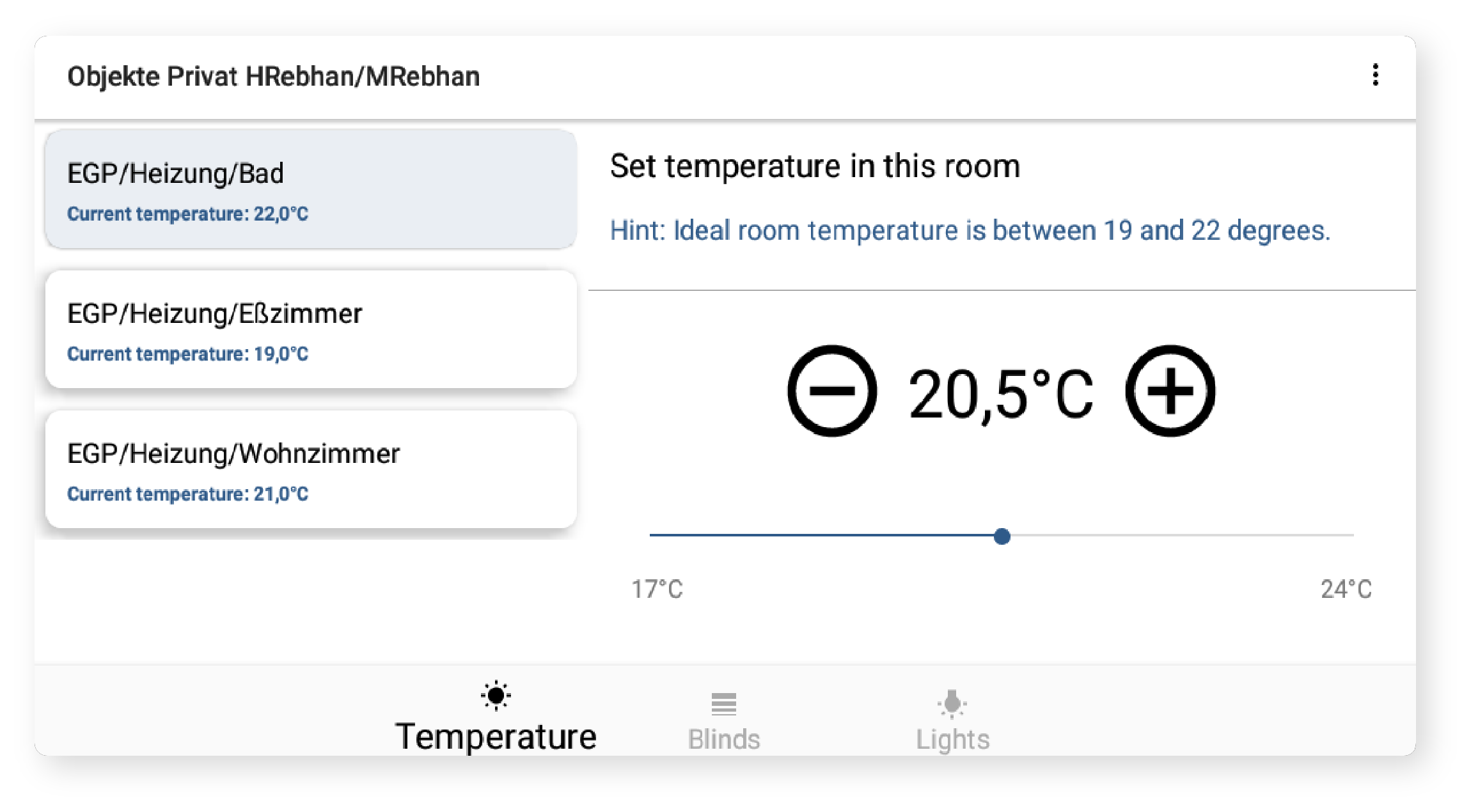This screenshot has height=812, width=1471.
Task: Choose the EGP/Heizung/Wohnzimmer room
Action: pos(311,469)
